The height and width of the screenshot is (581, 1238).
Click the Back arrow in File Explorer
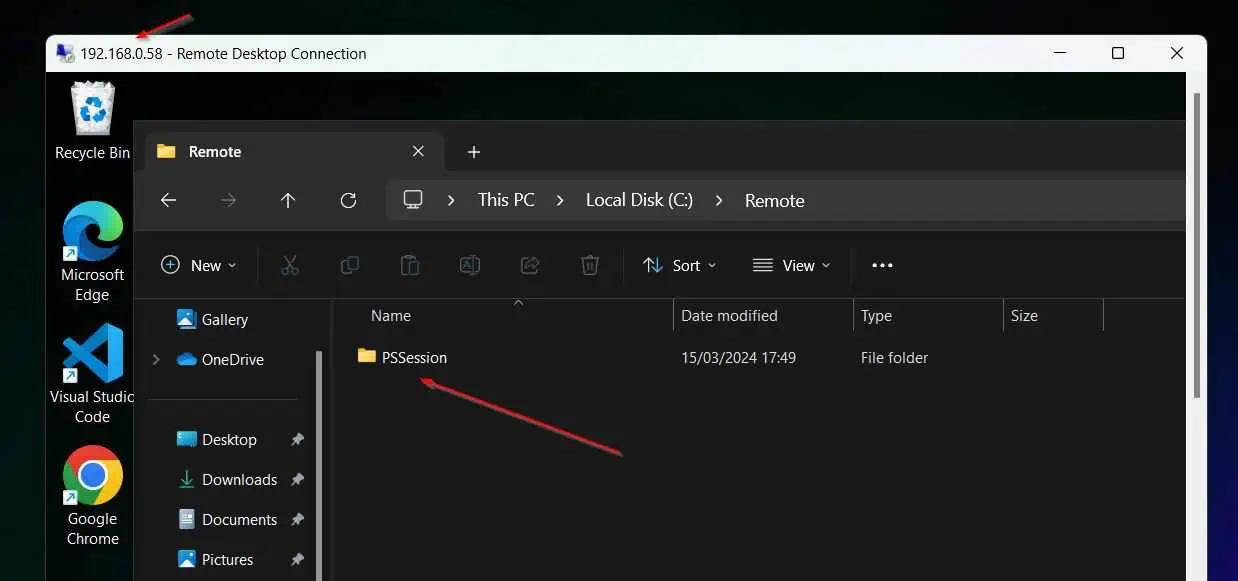(168, 200)
